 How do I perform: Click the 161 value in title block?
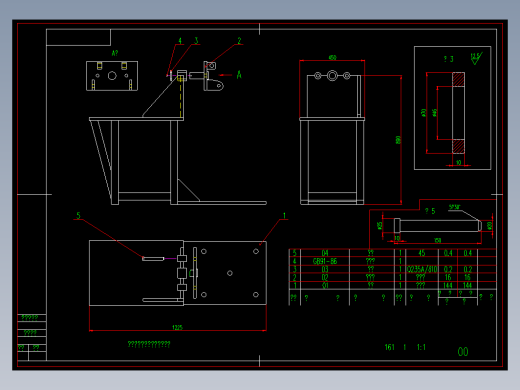(x=389, y=347)
